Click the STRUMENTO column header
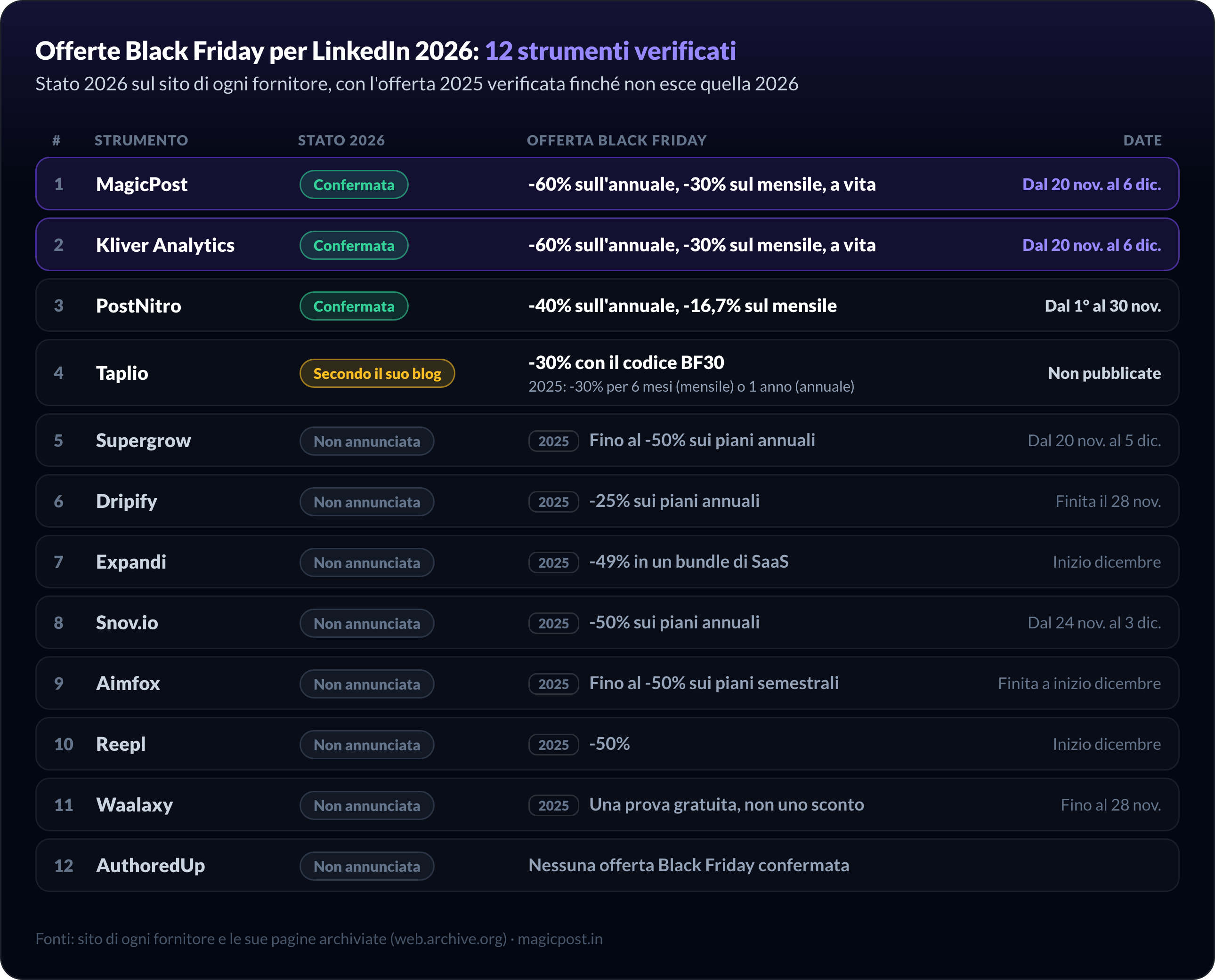The height and width of the screenshot is (980, 1215). pyautogui.click(x=141, y=140)
